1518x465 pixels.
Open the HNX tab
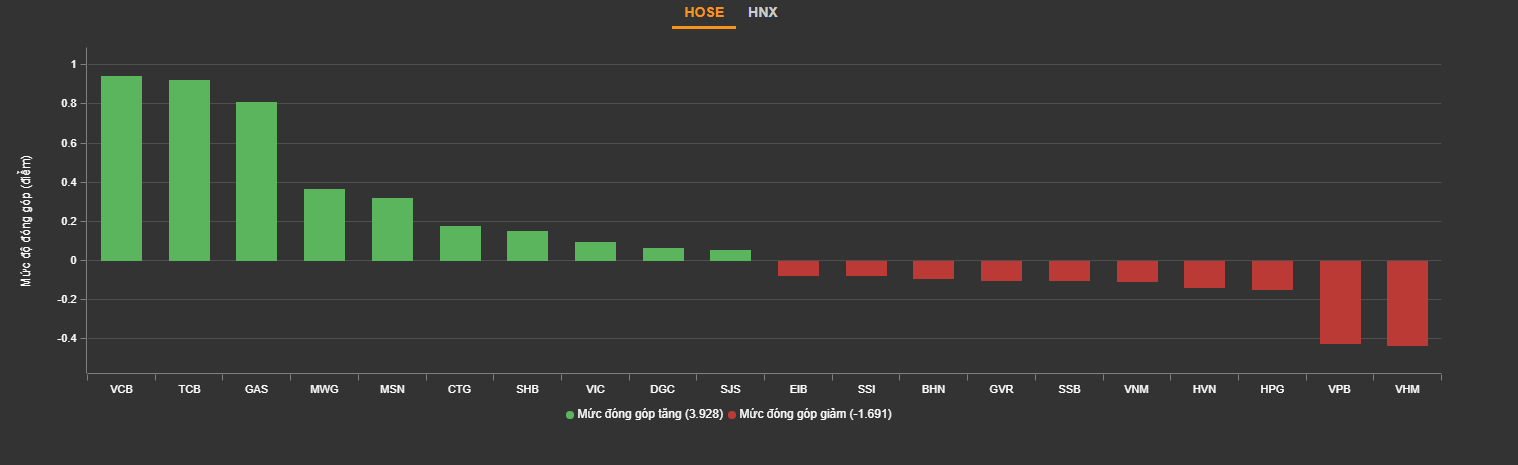pos(763,13)
